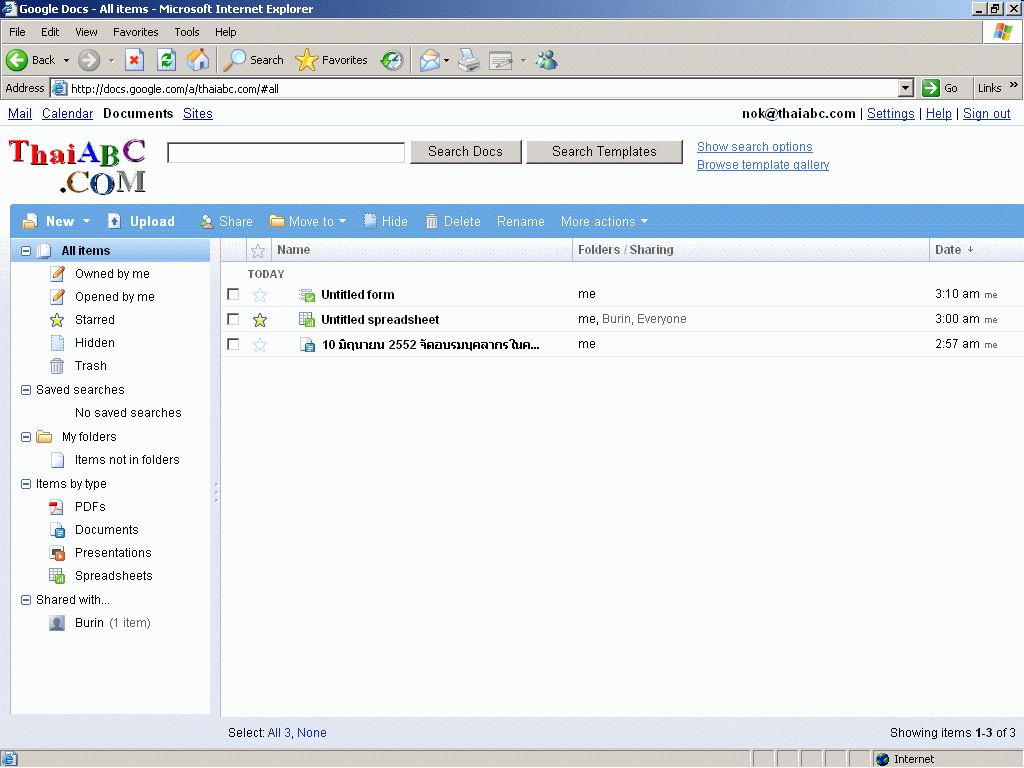Click the docs search text field
1024x768 pixels.
(x=286, y=152)
